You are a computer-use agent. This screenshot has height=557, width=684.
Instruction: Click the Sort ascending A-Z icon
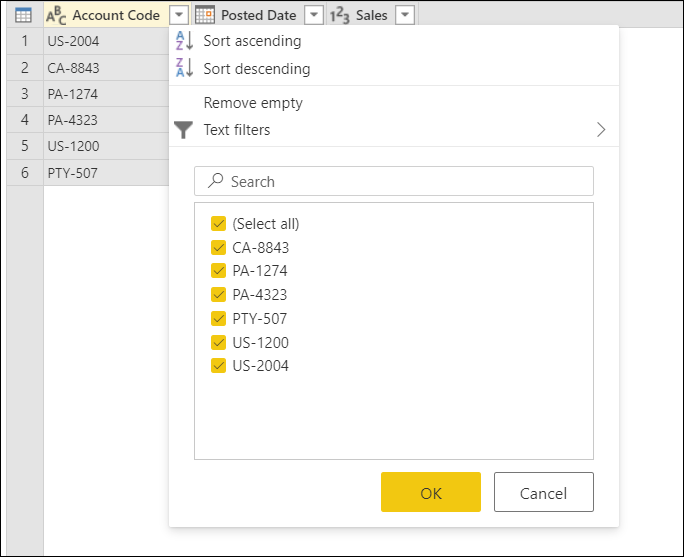coord(184,41)
